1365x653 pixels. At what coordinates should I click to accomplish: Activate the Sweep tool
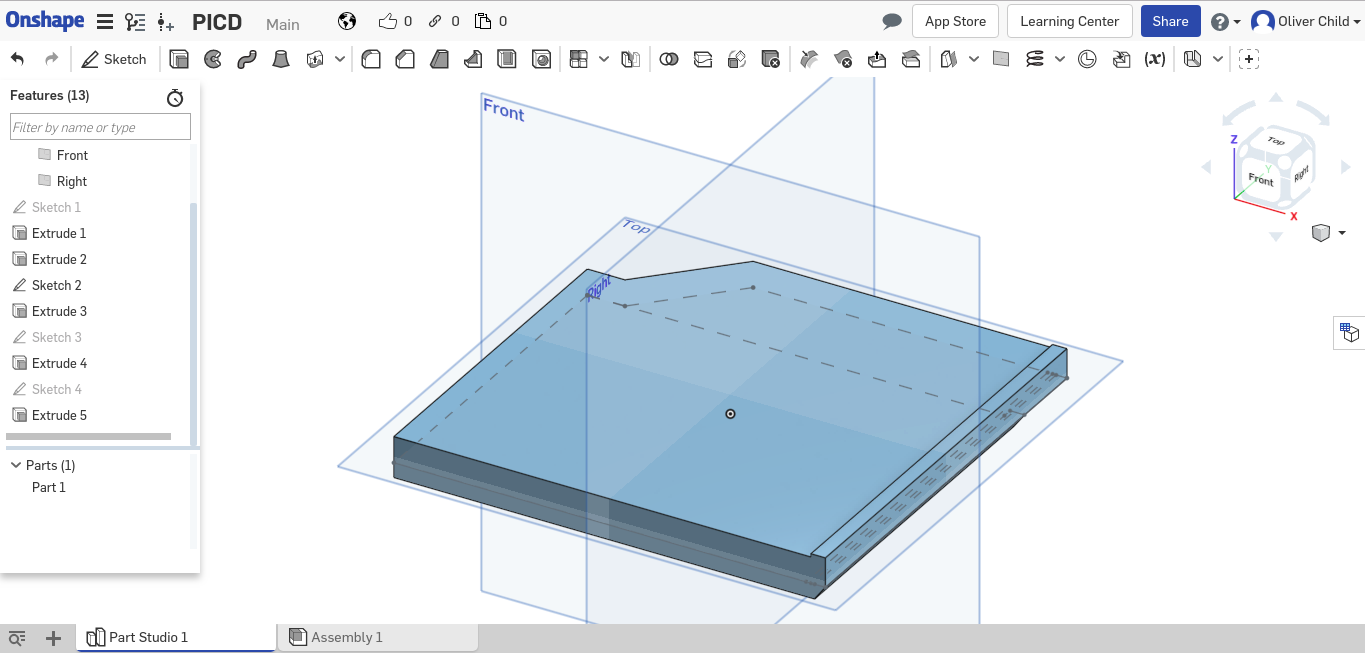pyautogui.click(x=246, y=59)
